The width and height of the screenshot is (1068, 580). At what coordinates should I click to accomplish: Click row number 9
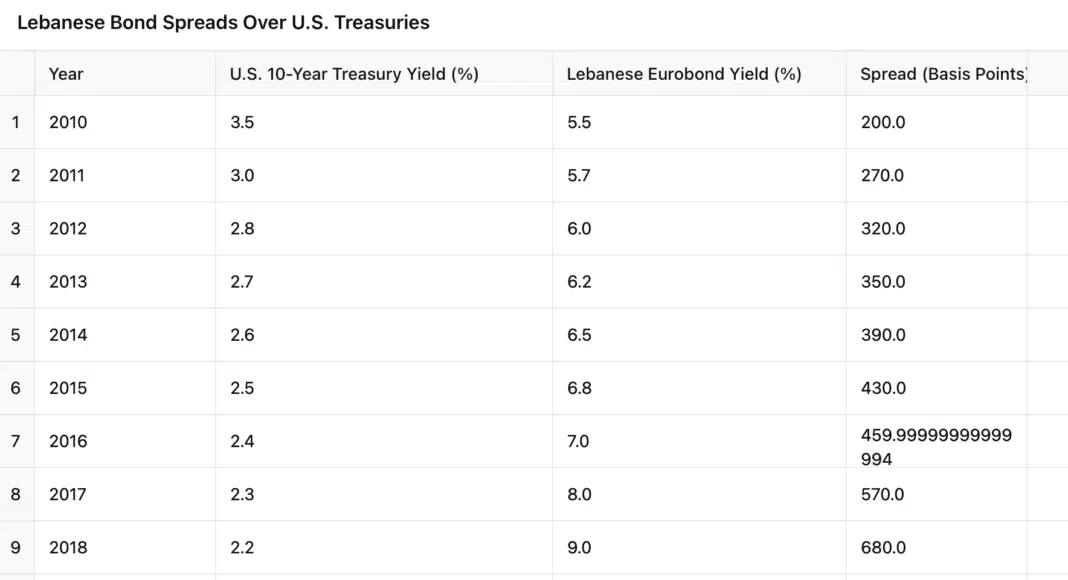16,547
